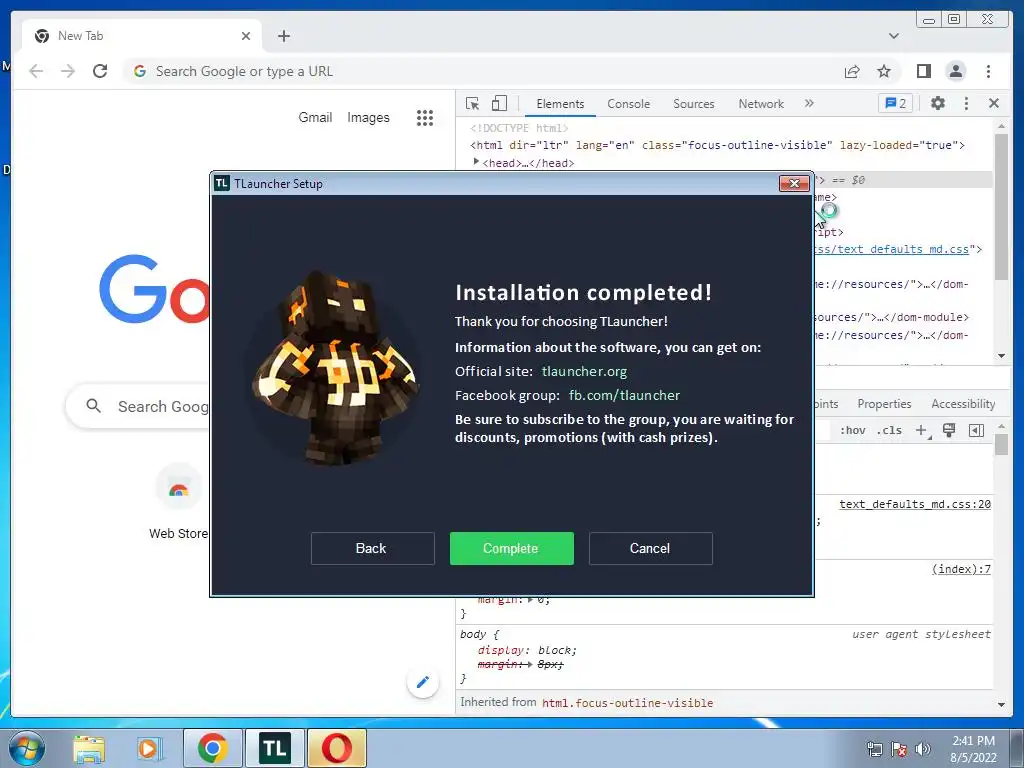Open the text_defaults_md.css link in DOM tree
1024x768 pixels.
coord(892,249)
